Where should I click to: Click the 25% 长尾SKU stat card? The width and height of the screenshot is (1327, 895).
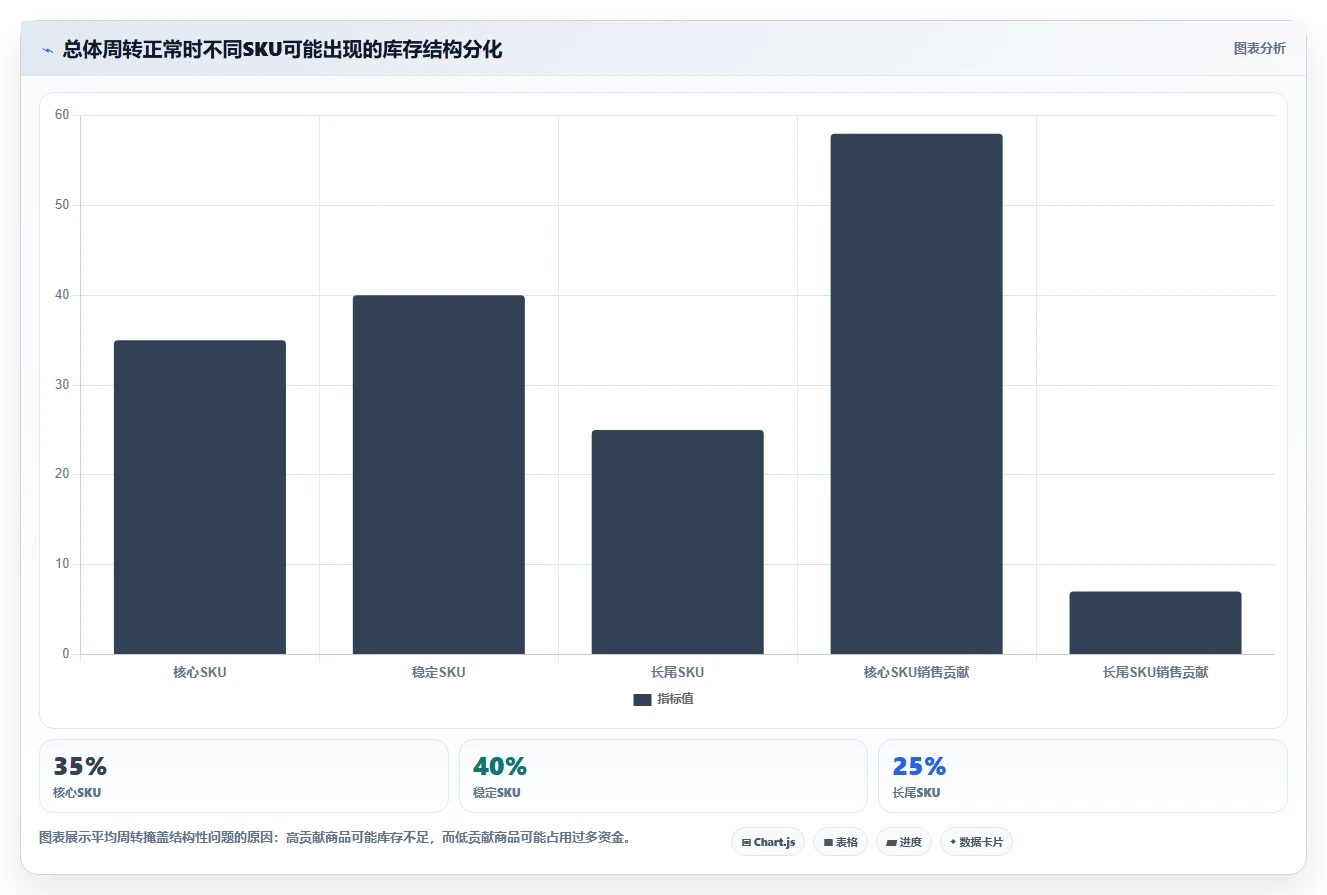1083,776
